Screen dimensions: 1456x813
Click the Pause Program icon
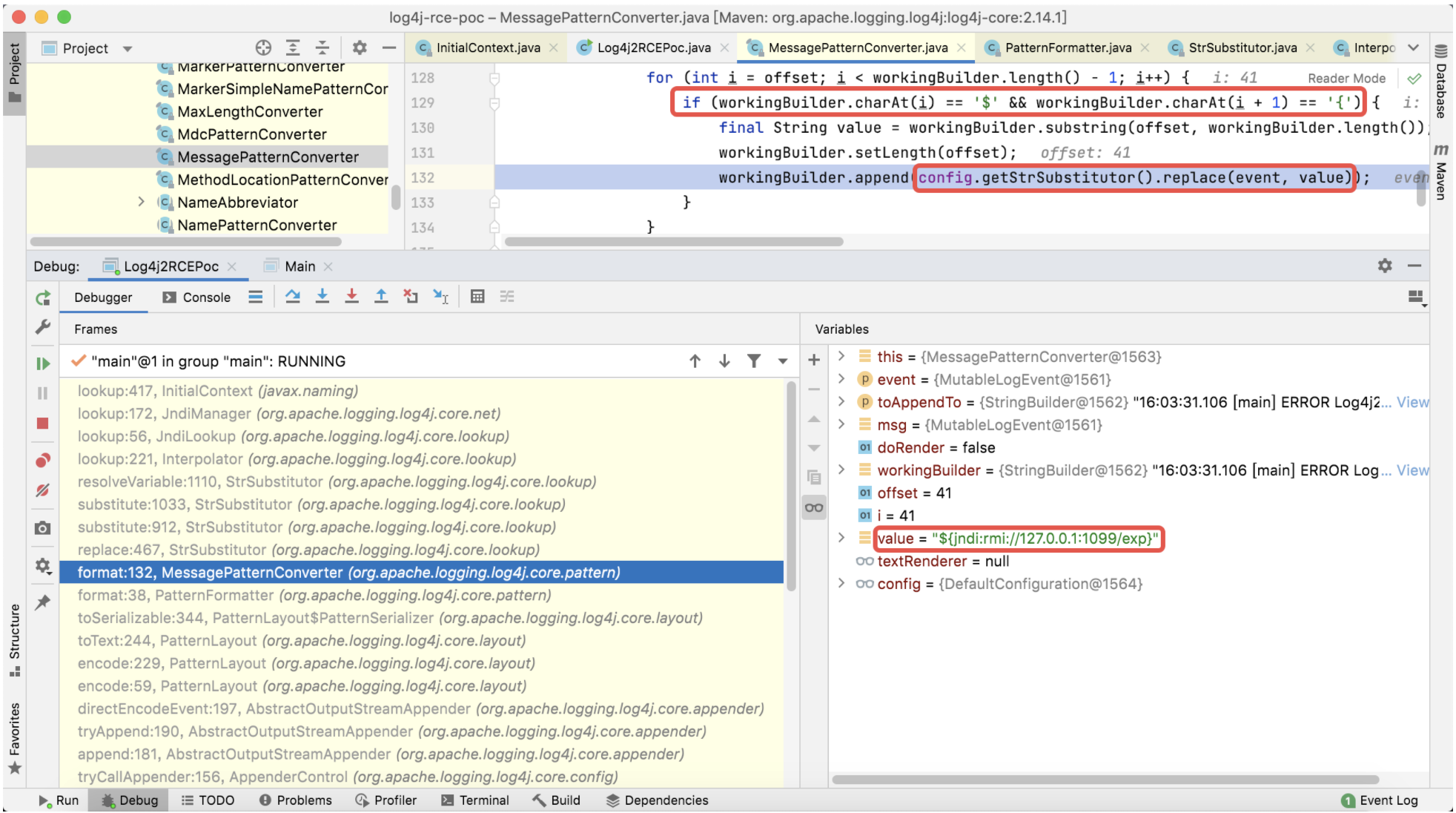43,393
